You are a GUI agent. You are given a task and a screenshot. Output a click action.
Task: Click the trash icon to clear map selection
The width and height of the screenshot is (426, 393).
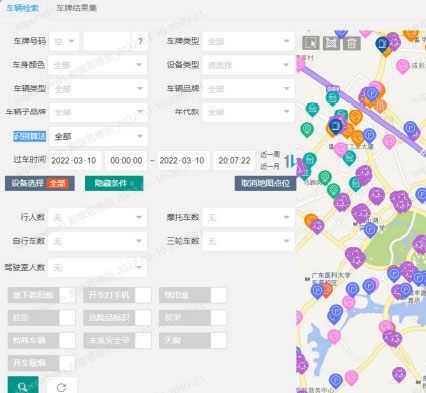[x=352, y=43]
